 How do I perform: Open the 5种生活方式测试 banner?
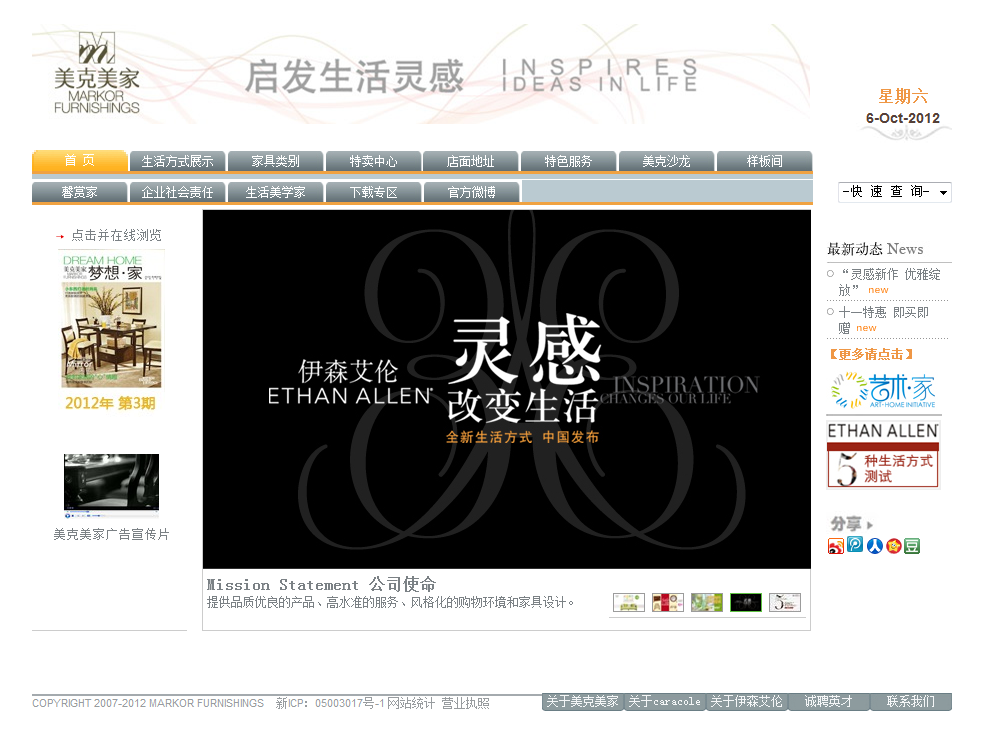tap(883, 466)
